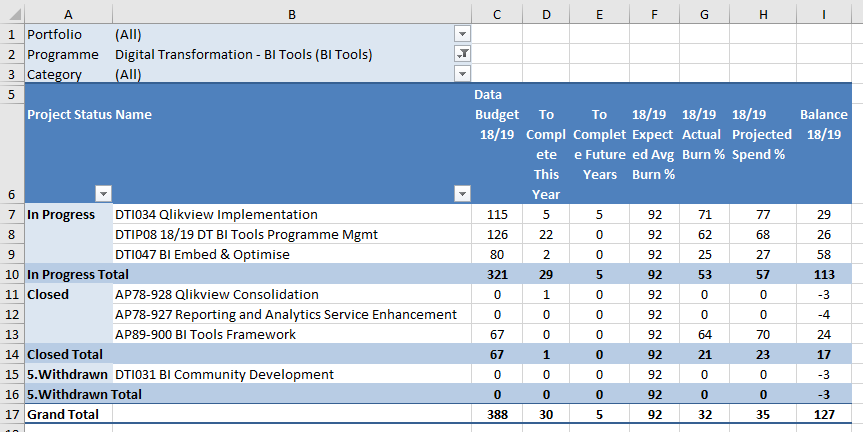Select row header 10

coord(12,274)
